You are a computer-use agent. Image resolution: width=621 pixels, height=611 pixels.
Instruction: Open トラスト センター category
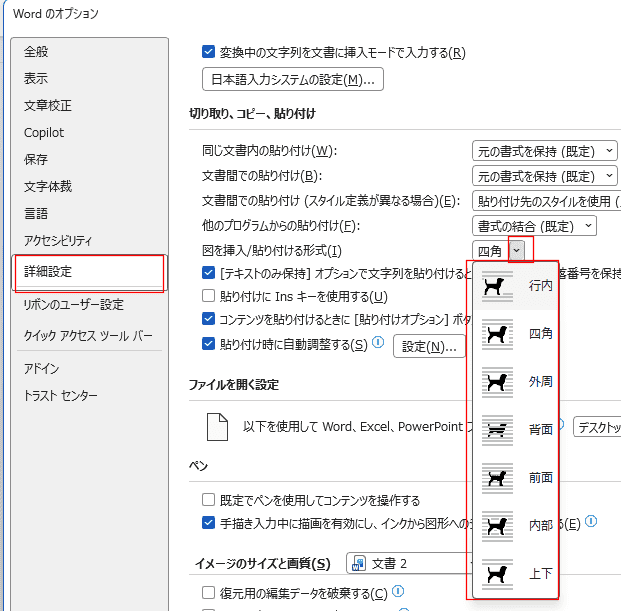[61, 396]
